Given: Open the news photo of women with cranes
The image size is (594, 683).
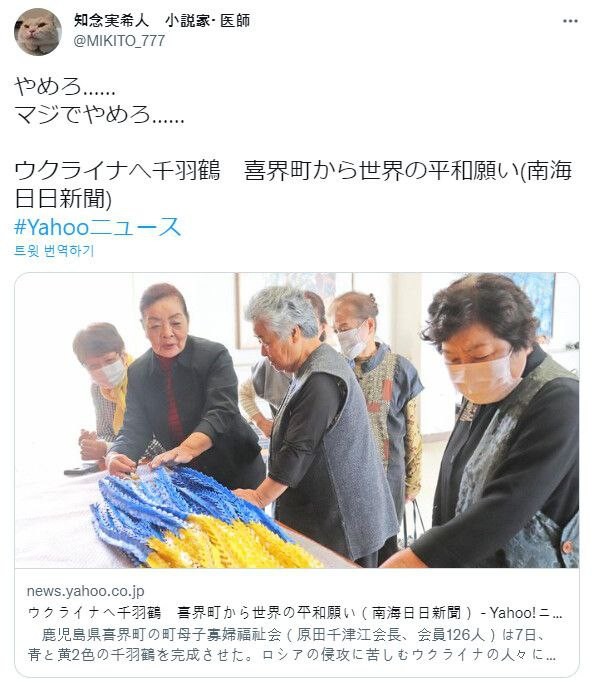Looking at the screenshot, I should tap(297, 420).
